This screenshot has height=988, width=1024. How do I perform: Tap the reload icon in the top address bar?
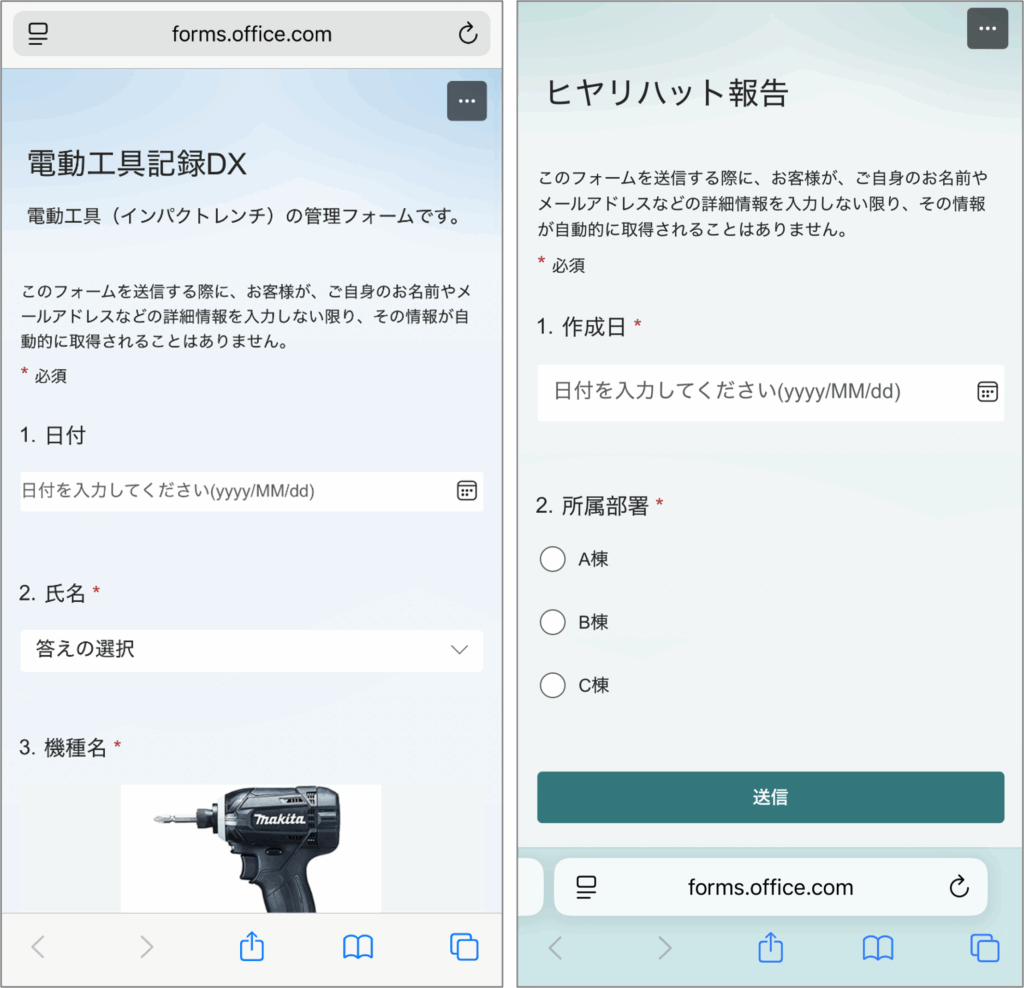pos(467,34)
